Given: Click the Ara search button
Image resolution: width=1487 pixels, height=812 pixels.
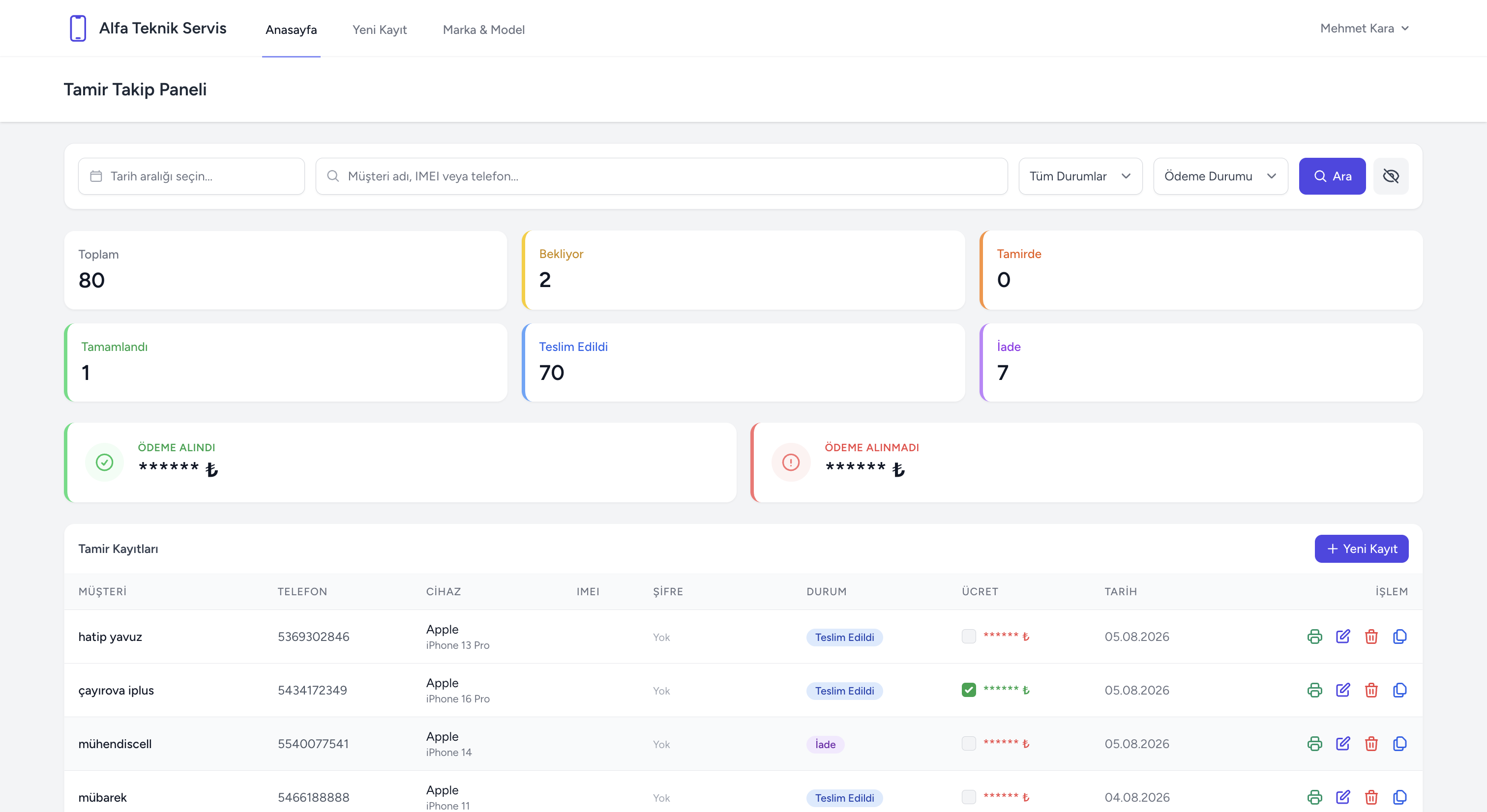Looking at the screenshot, I should (1332, 176).
